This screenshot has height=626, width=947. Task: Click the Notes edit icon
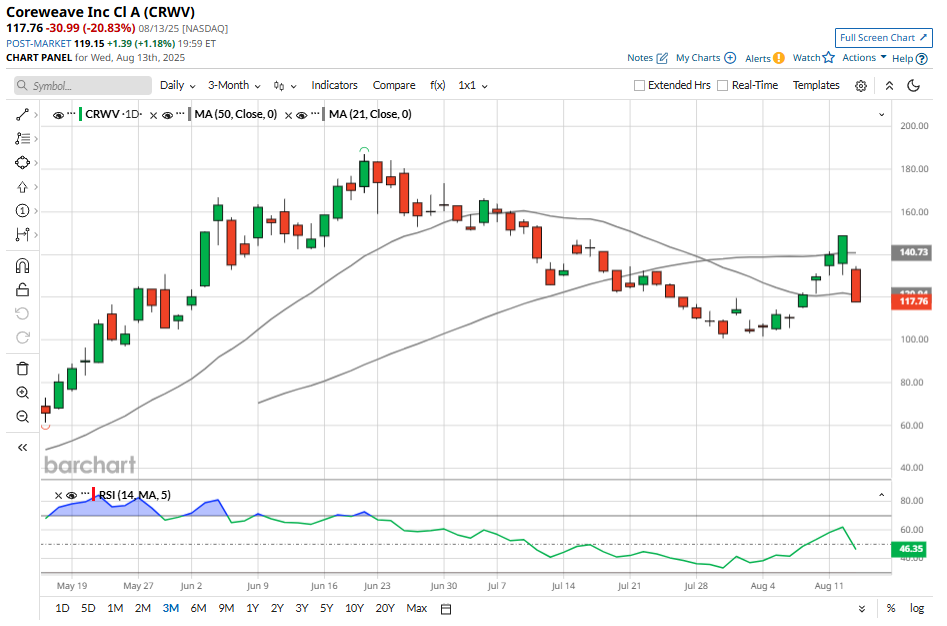click(x=663, y=58)
